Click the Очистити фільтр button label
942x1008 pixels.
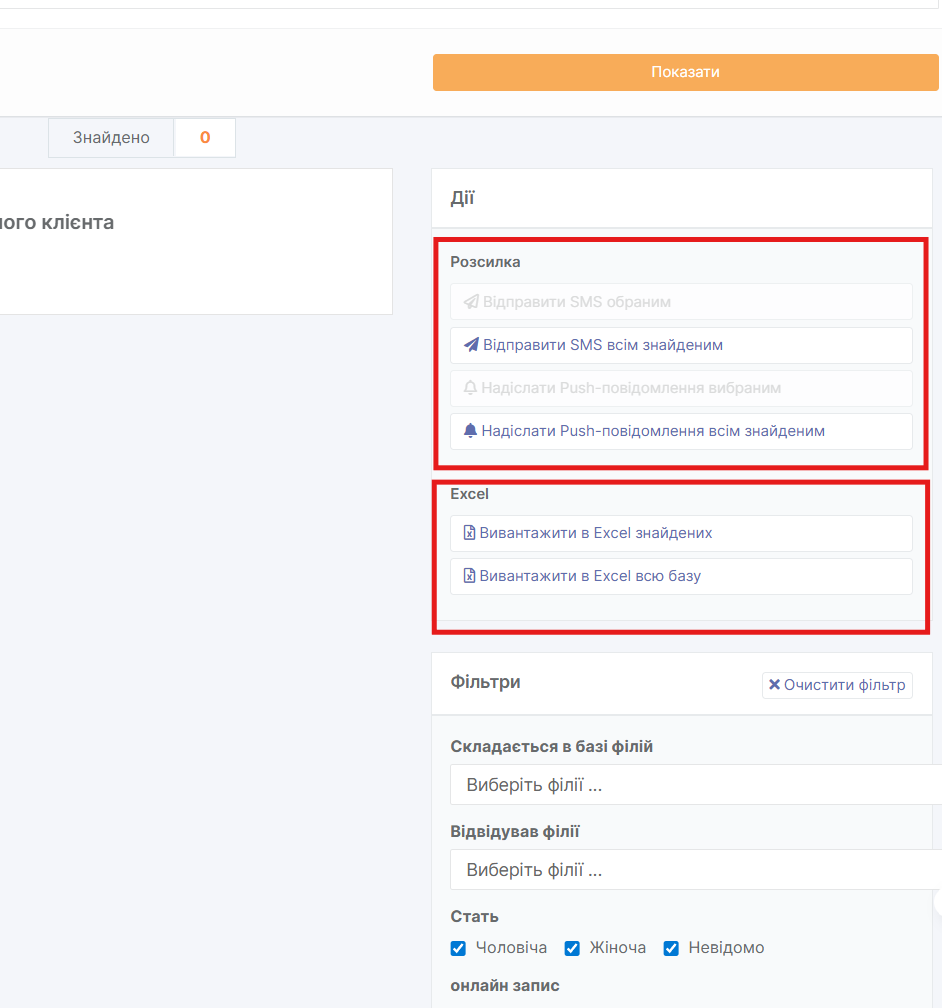[844, 685]
